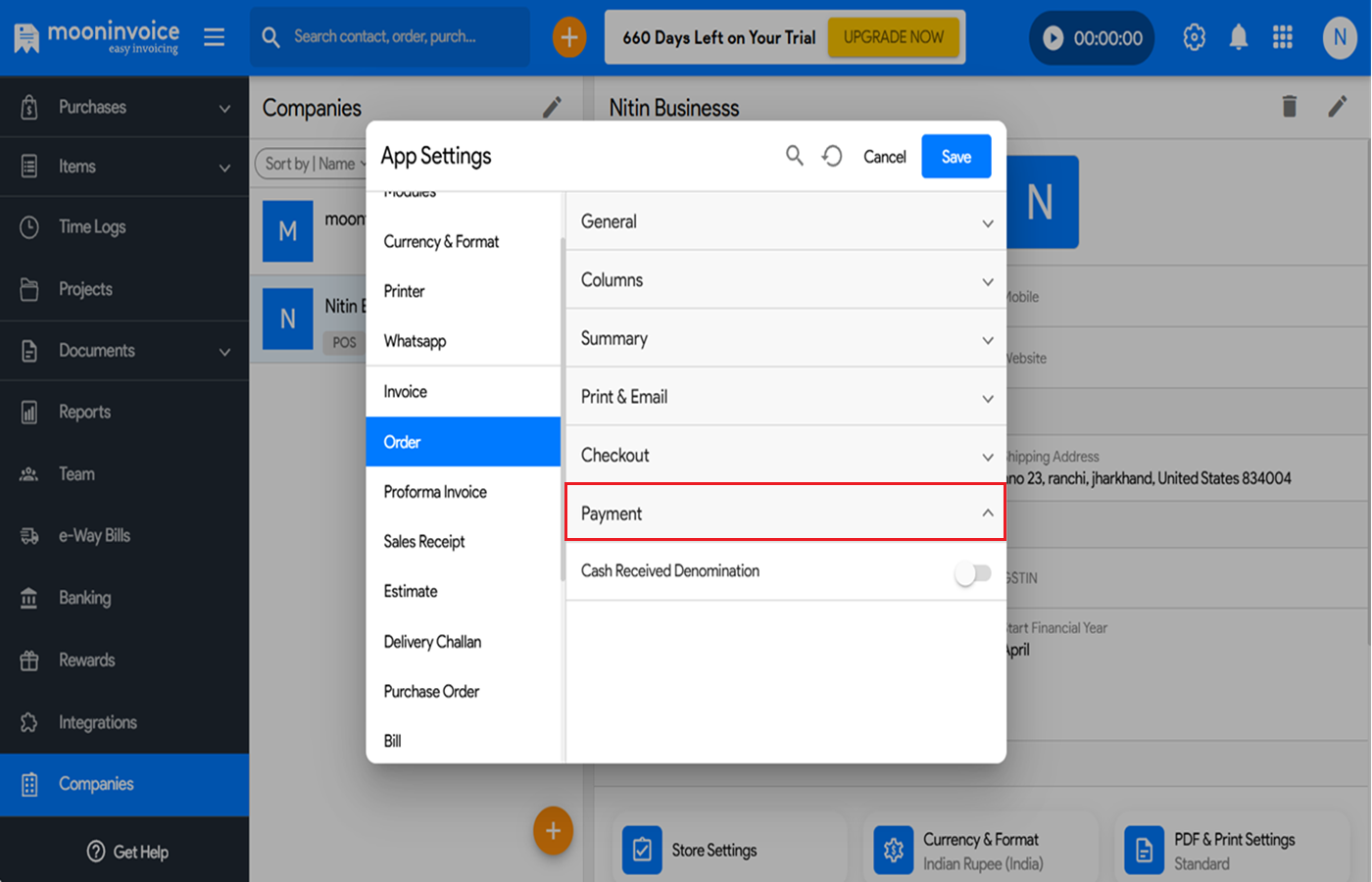The height and width of the screenshot is (882, 1372).
Task: Click the PDF & Print Settings document icon
Action: click(1145, 850)
